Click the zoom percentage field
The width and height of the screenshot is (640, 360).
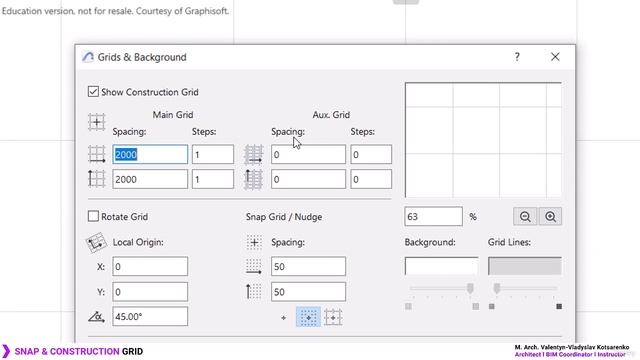[x=433, y=216]
